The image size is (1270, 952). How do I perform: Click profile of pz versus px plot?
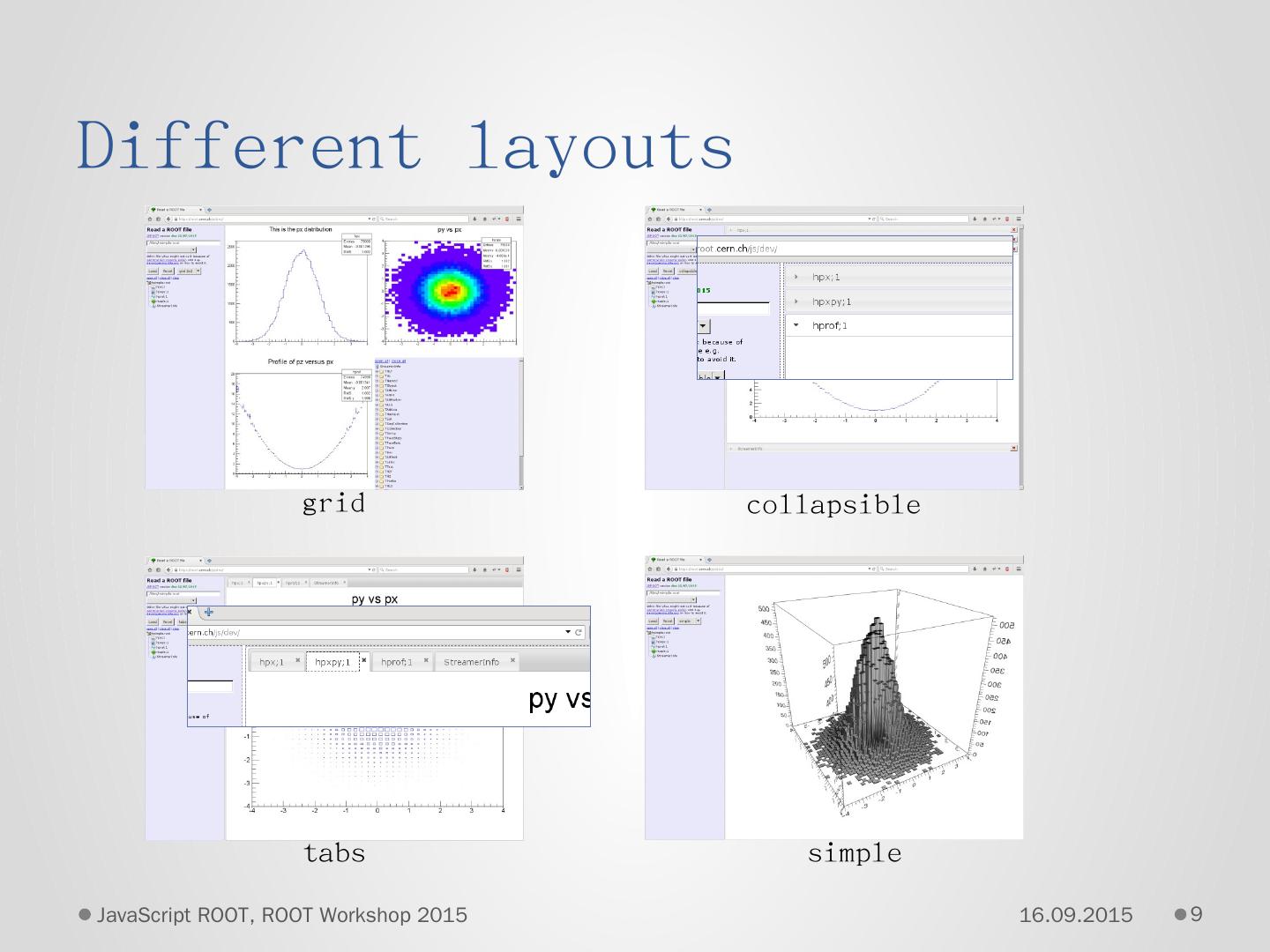coord(301,421)
